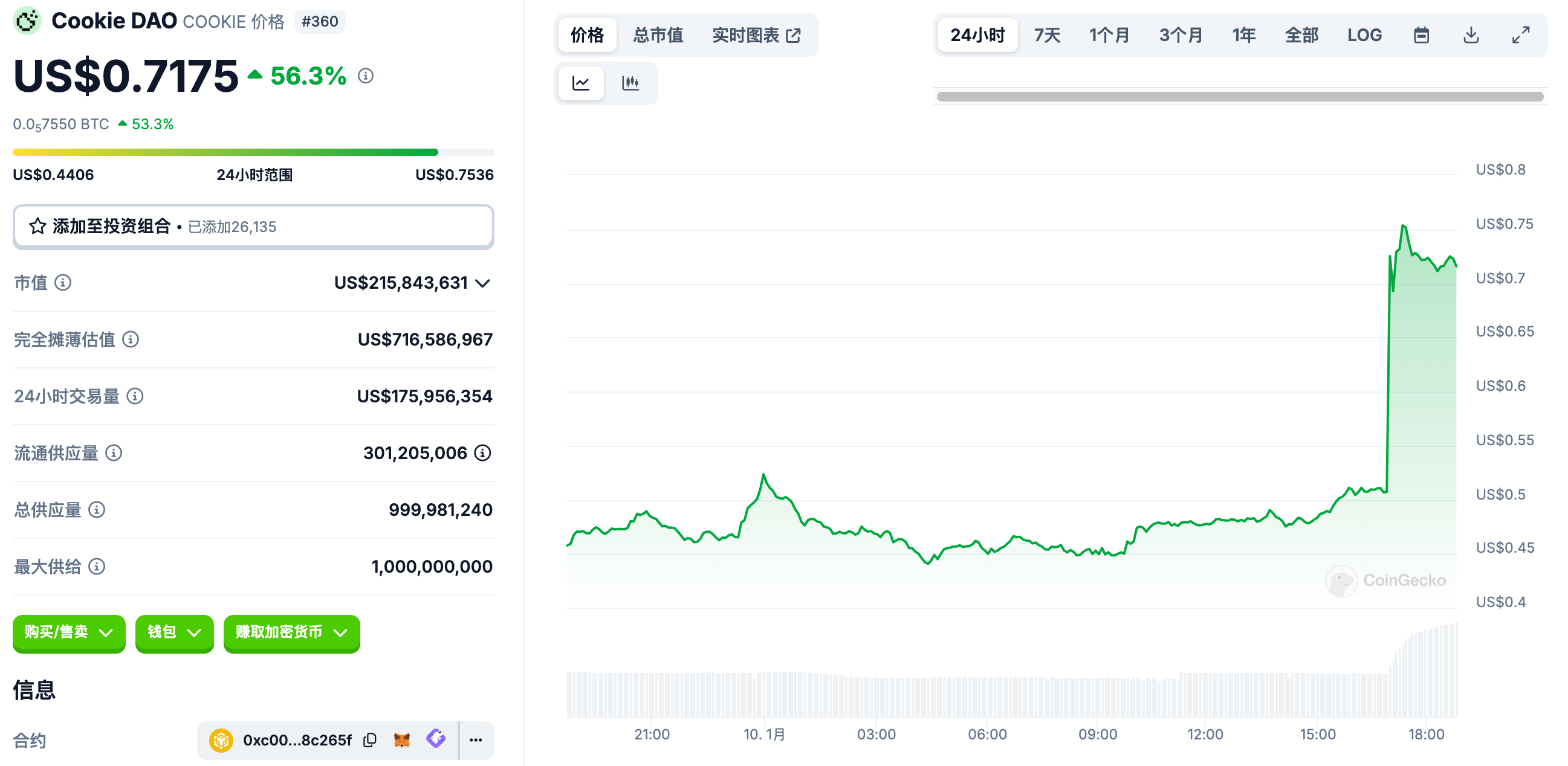
Task: Open the 钱包 dropdown
Action: 174,632
